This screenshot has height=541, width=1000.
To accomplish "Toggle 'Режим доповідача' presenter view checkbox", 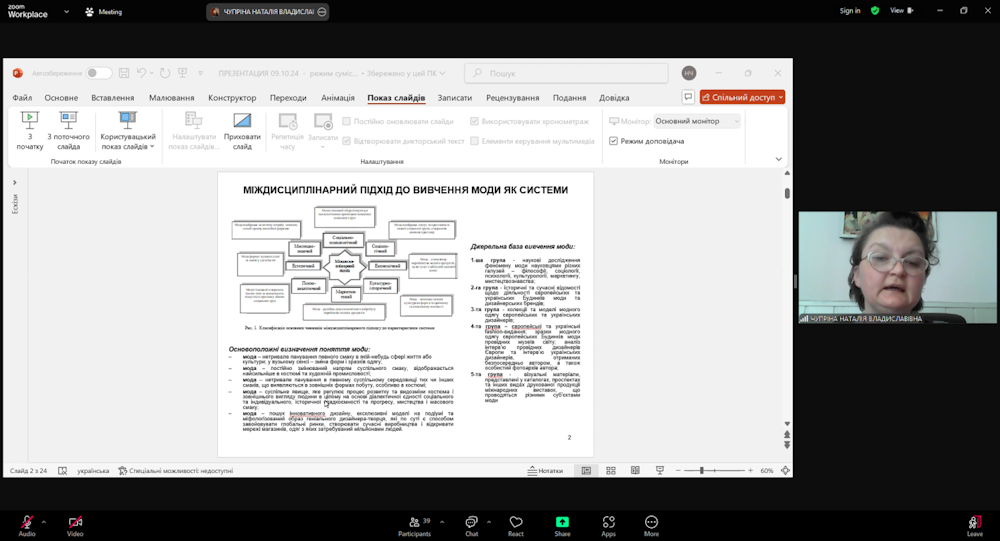I will [613, 141].
